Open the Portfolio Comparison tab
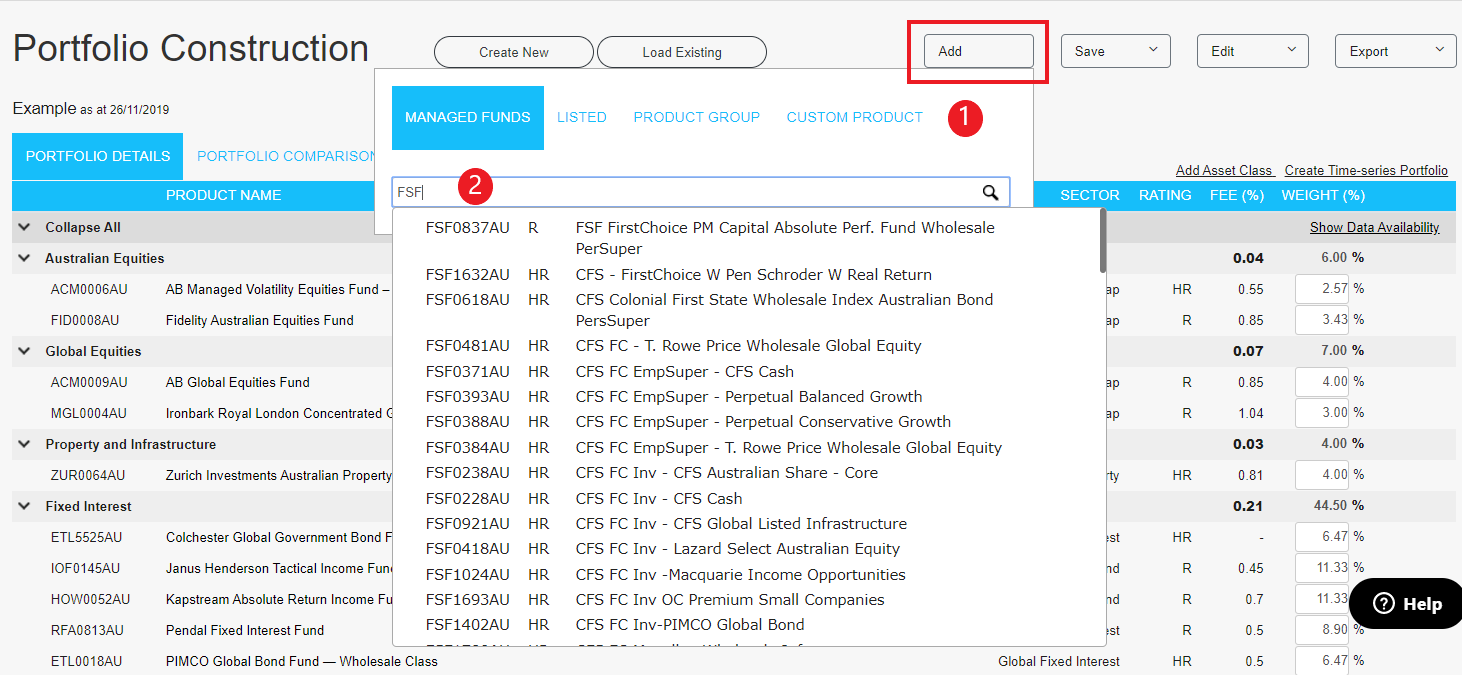The height and width of the screenshot is (675, 1462). 285,157
